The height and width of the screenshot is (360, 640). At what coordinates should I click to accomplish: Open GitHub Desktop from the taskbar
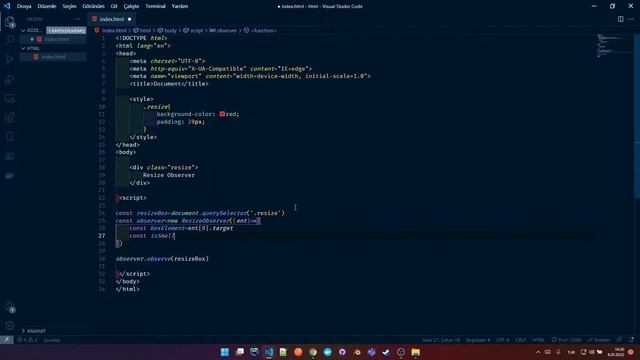tap(342, 352)
